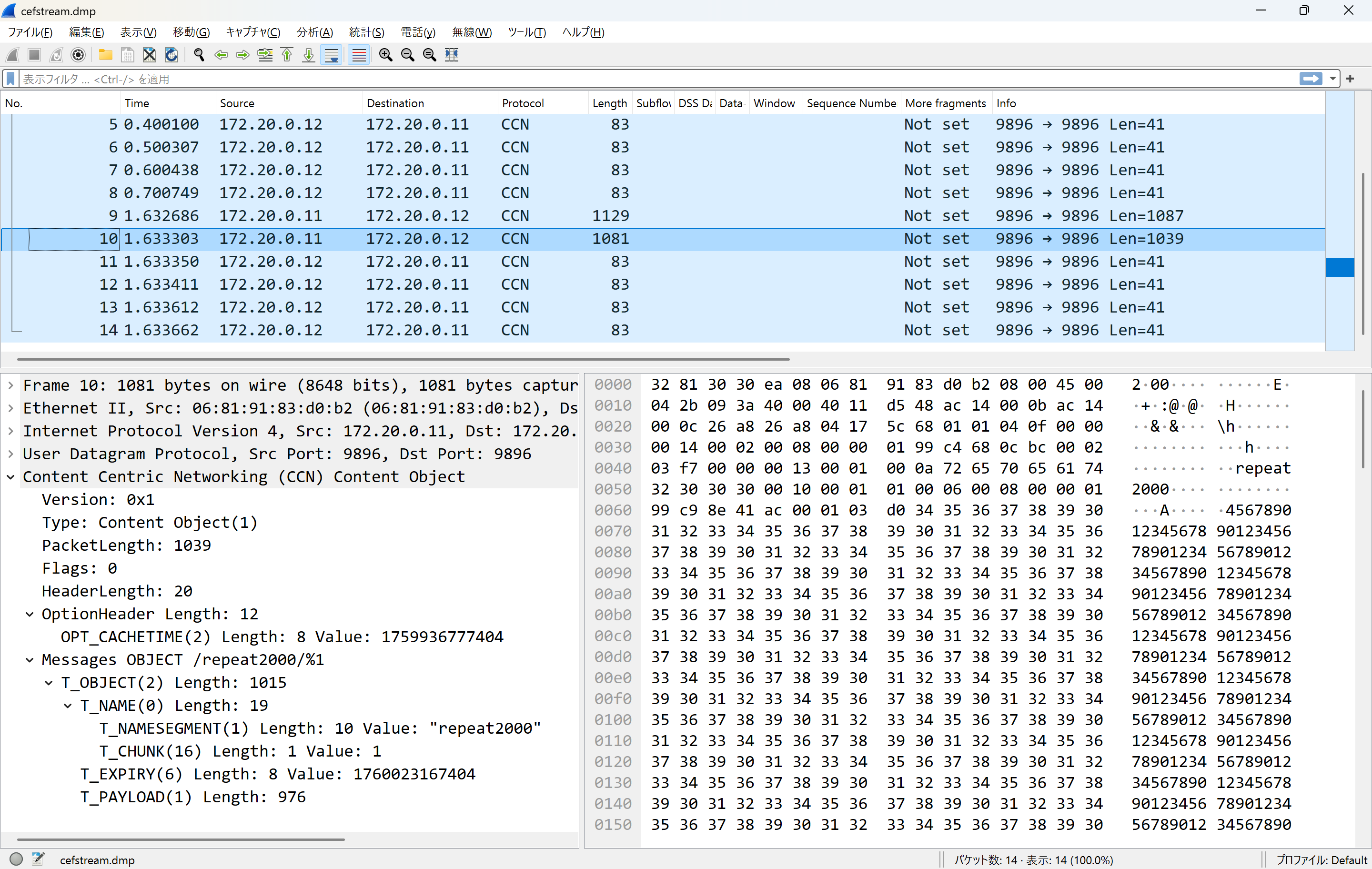Close the capture file with the X icon
This screenshot has width=1372, height=869.
149,55
